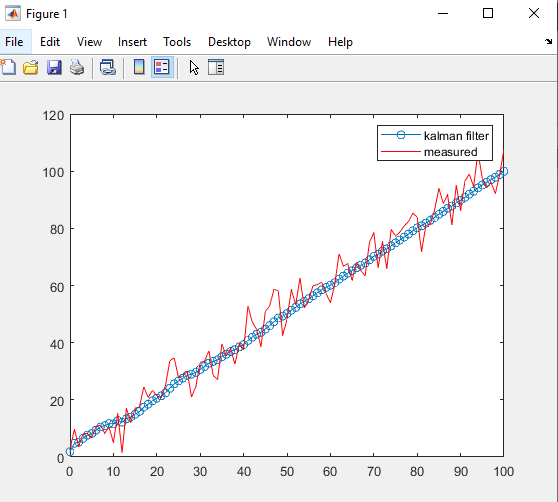Open the Window menu

289,42
